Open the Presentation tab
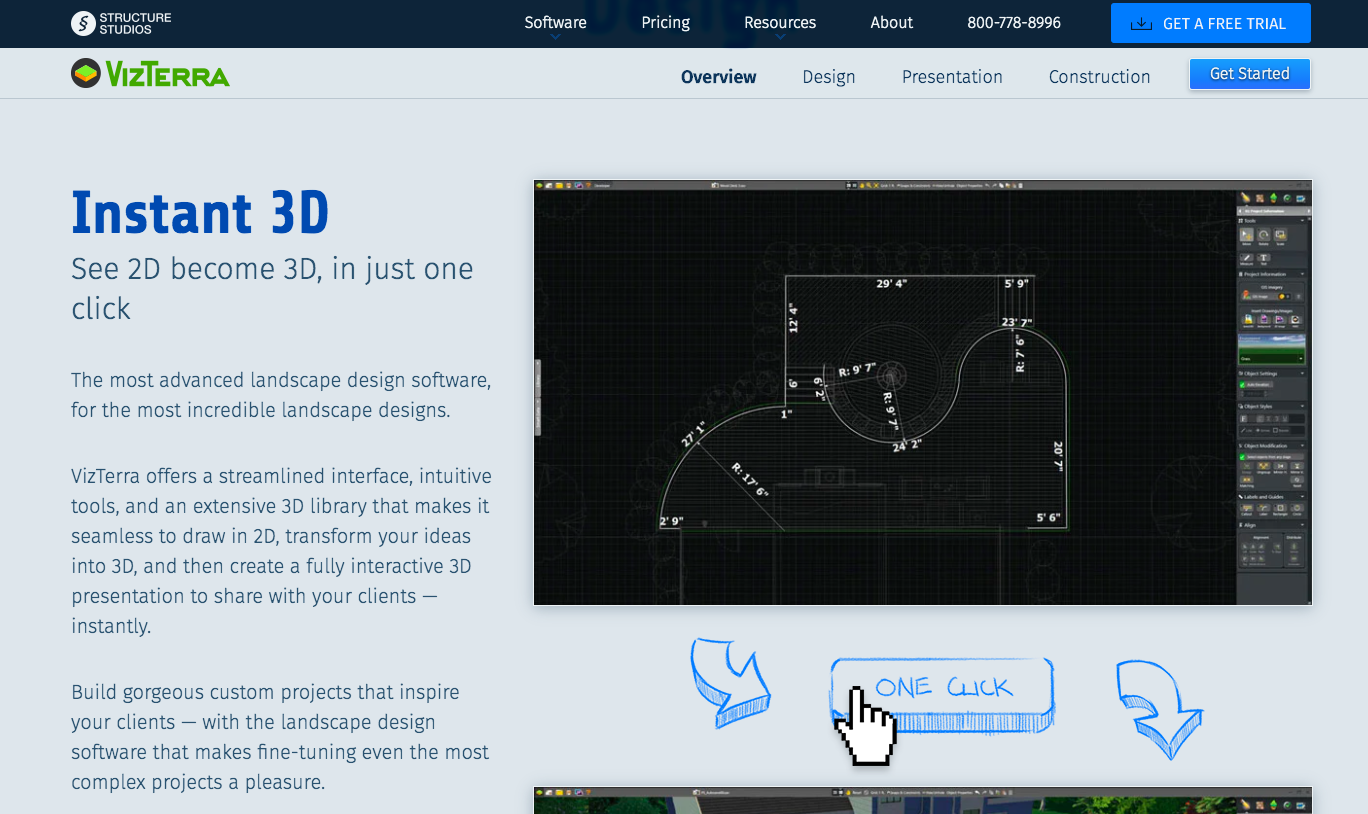1368x814 pixels. [x=952, y=77]
